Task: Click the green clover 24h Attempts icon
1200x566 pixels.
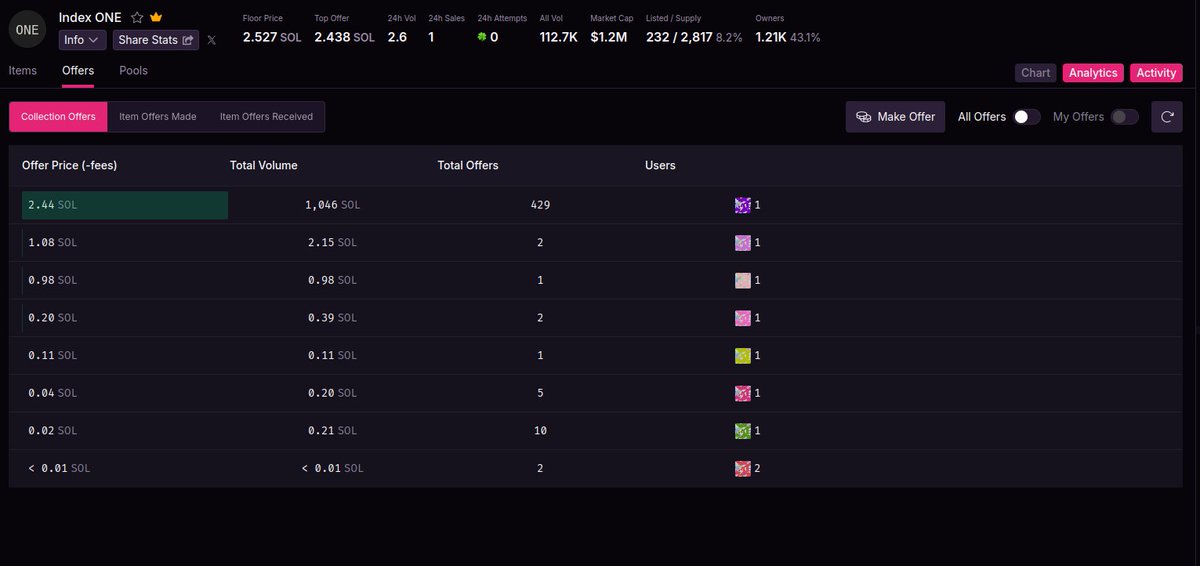Action: coord(482,37)
